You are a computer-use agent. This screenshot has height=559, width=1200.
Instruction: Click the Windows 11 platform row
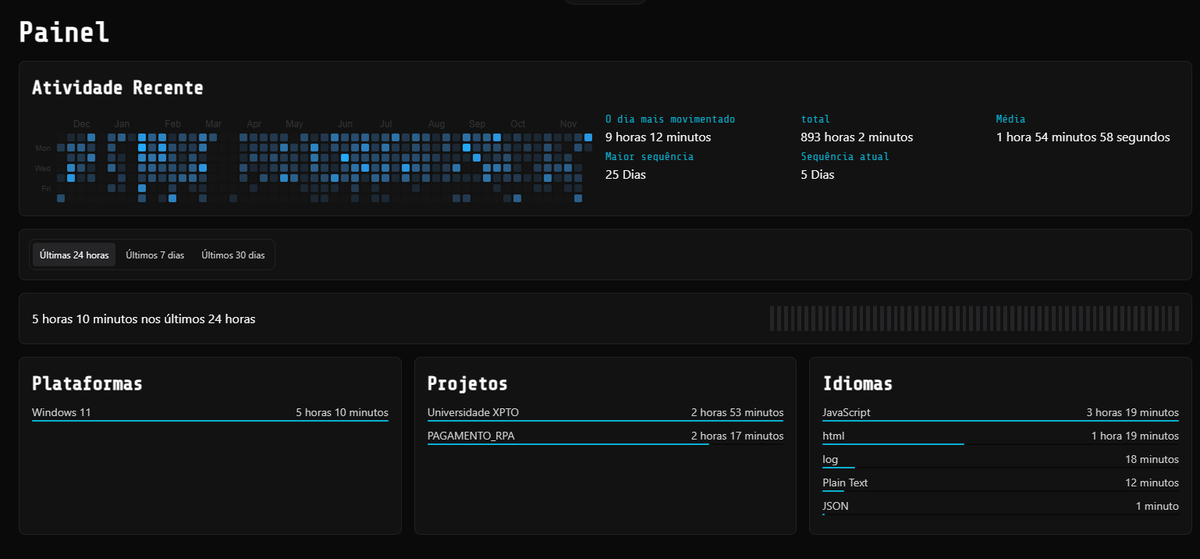tap(210, 413)
